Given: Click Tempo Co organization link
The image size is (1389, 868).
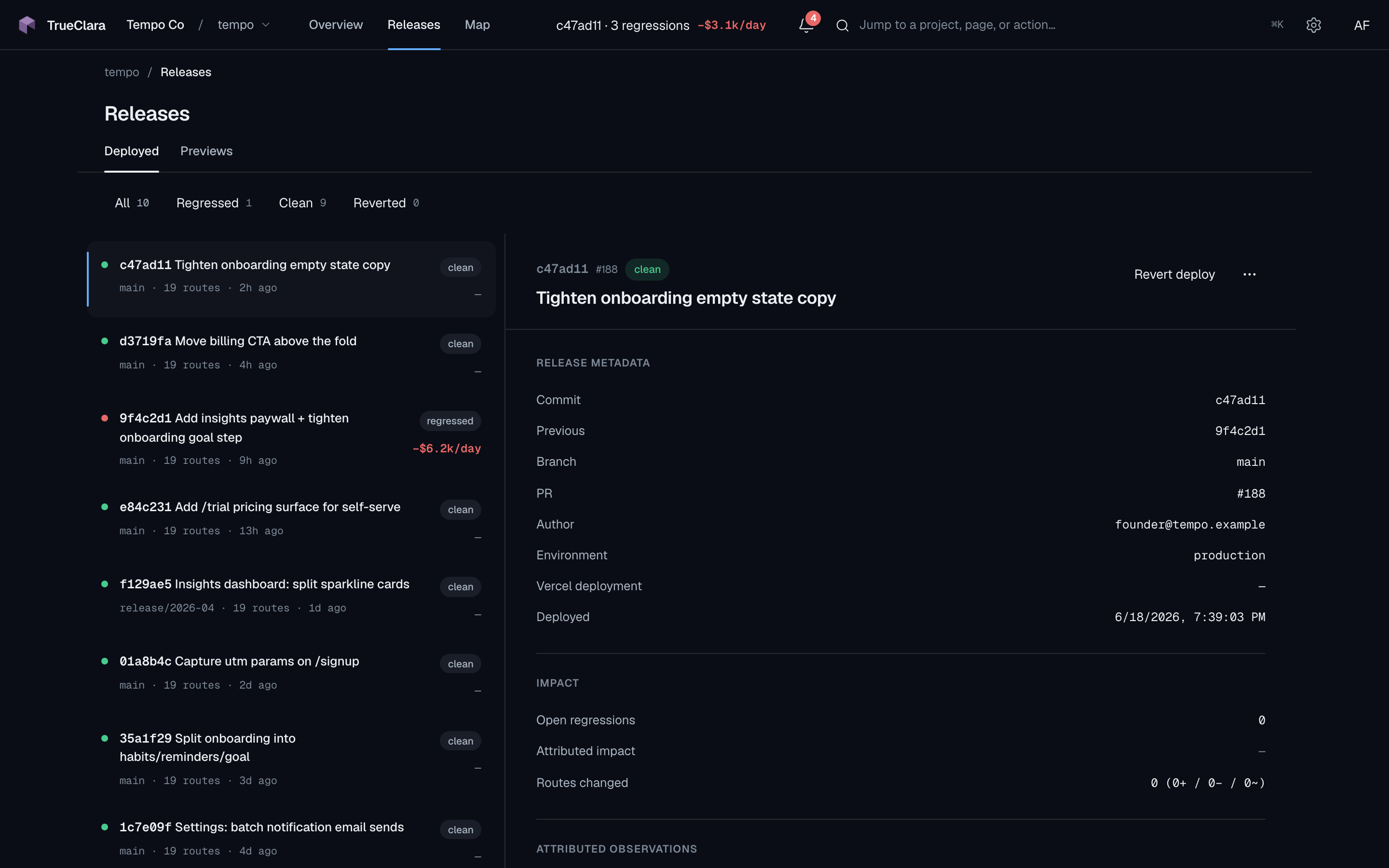Looking at the screenshot, I should point(155,25).
